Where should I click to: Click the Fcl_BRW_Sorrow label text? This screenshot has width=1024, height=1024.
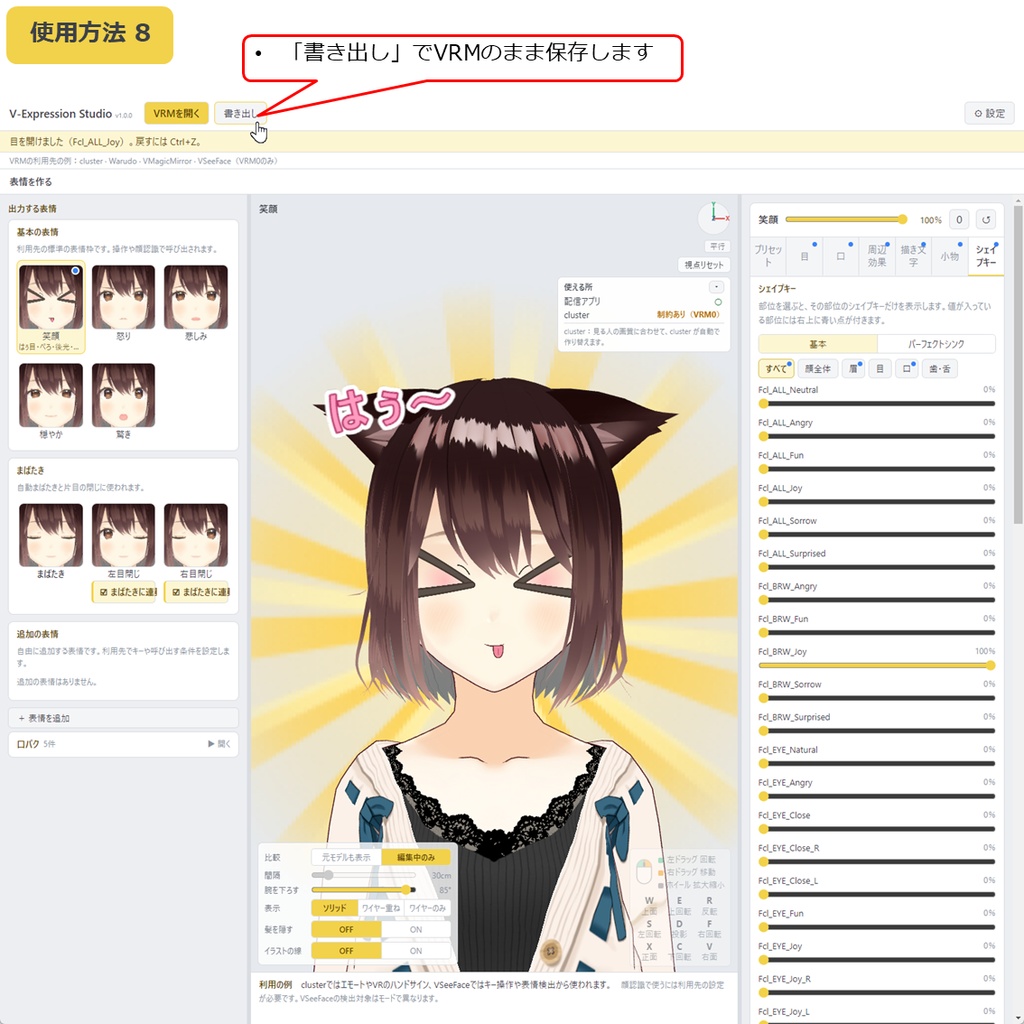coord(790,684)
